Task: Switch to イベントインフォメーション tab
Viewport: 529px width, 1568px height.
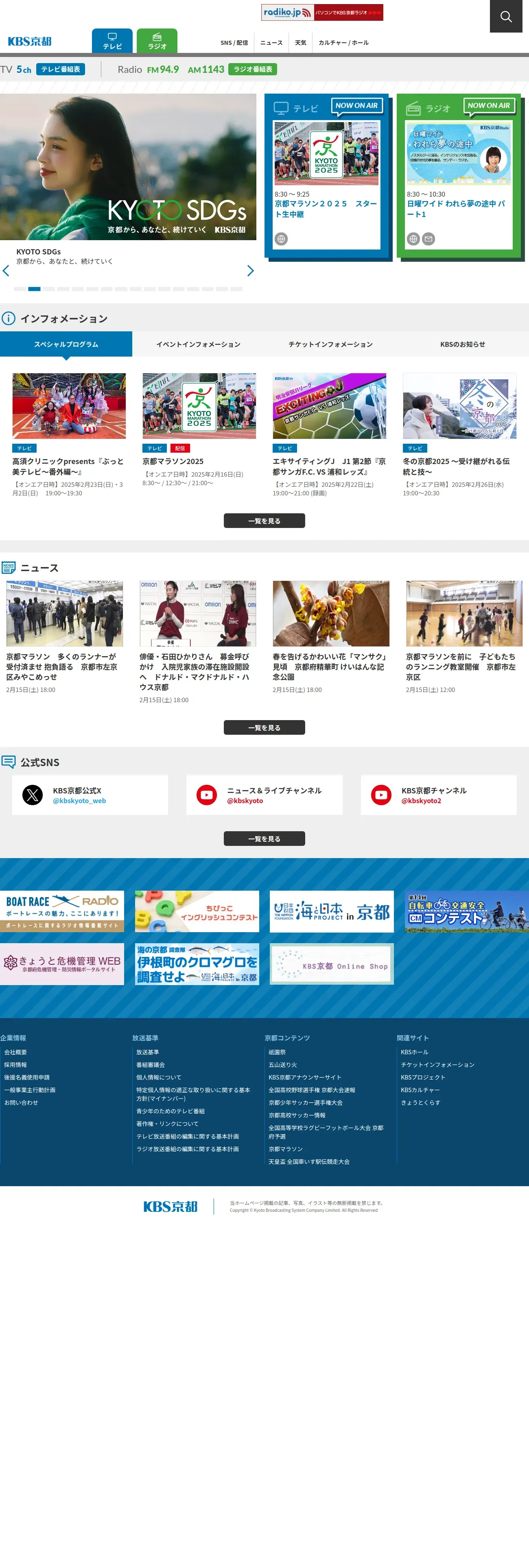Action: (x=199, y=344)
